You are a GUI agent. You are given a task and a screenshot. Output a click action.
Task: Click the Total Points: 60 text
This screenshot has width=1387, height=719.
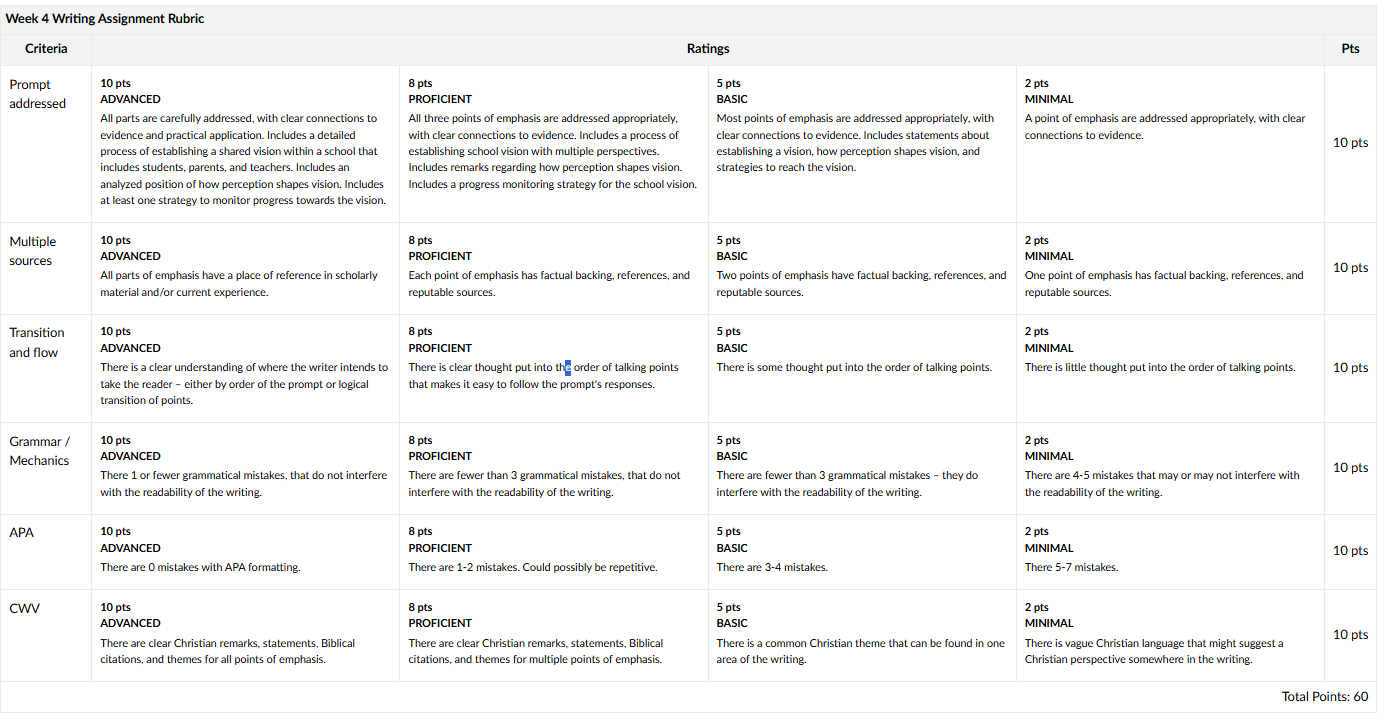tap(1325, 696)
